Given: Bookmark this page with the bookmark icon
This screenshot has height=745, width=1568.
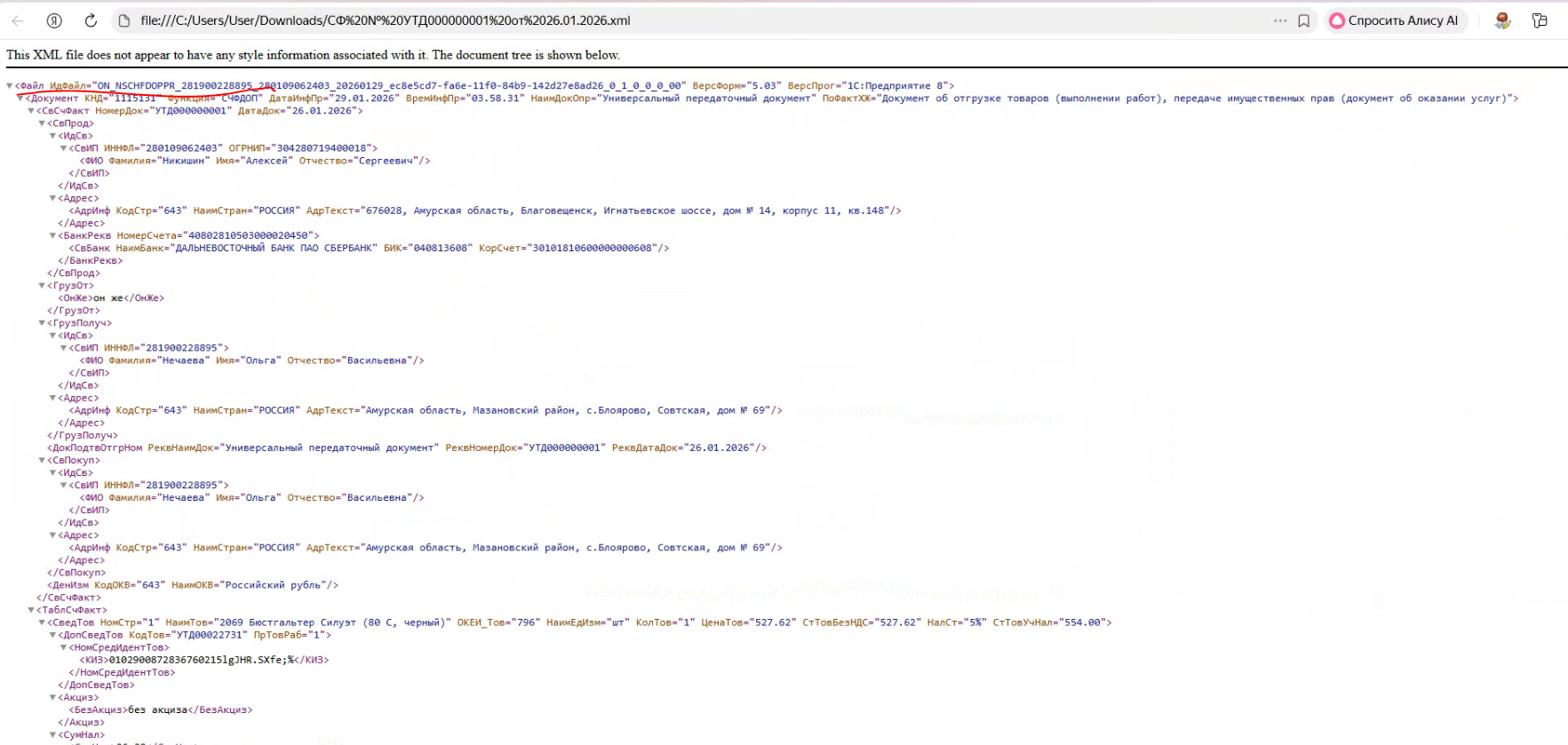Looking at the screenshot, I should pyautogui.click(x=1304, y=20).
